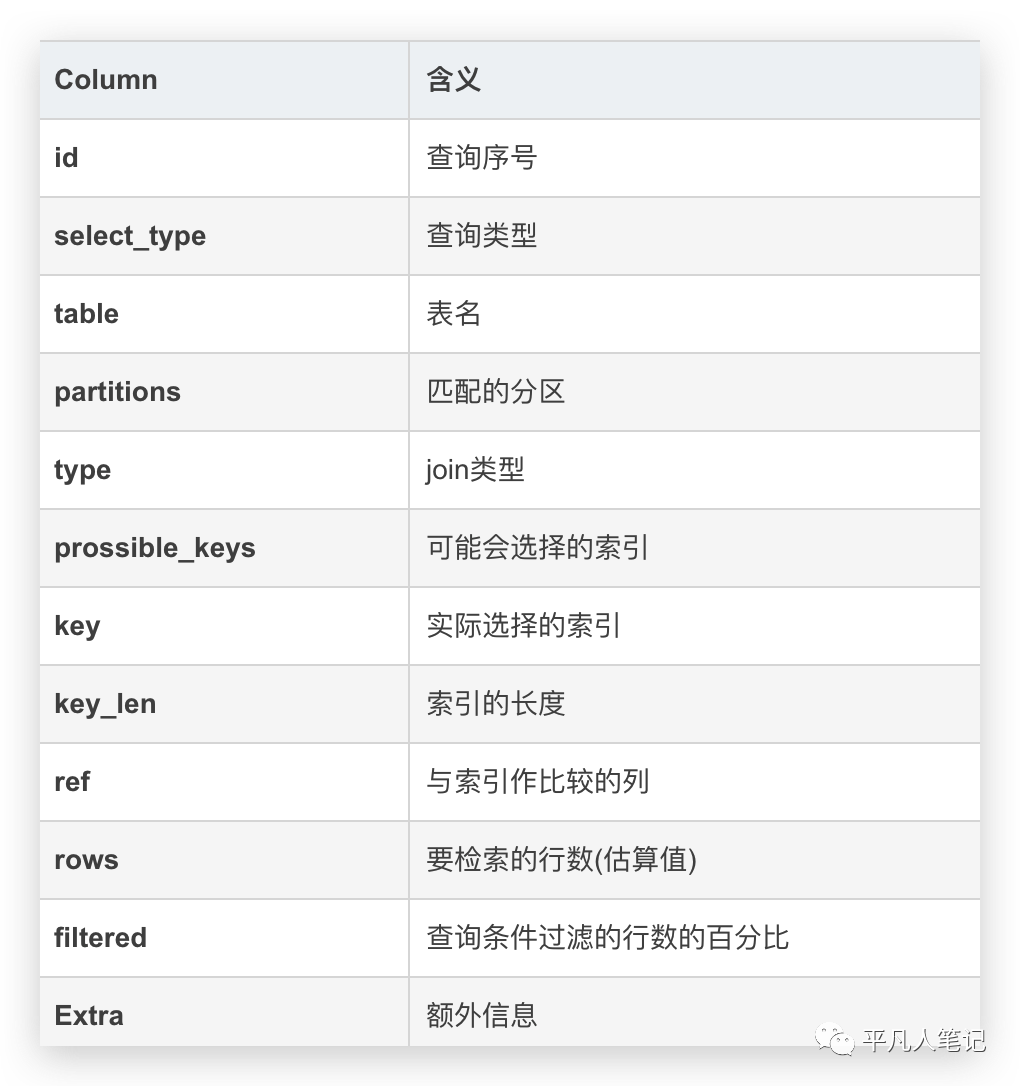Click the key_len cell
Screen dimensions: 1020x1086
[224, 704]
